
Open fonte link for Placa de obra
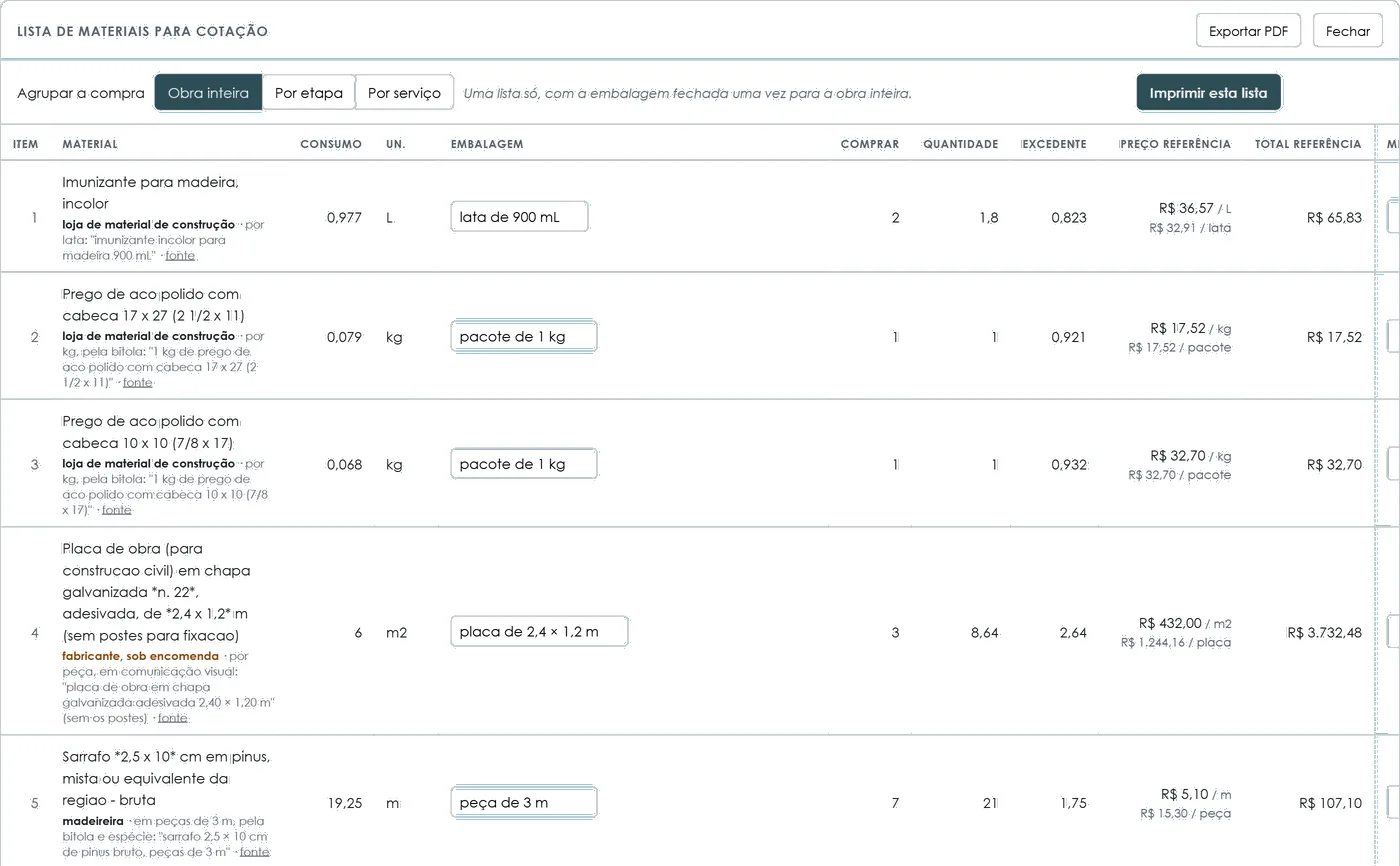click(172, 718)
